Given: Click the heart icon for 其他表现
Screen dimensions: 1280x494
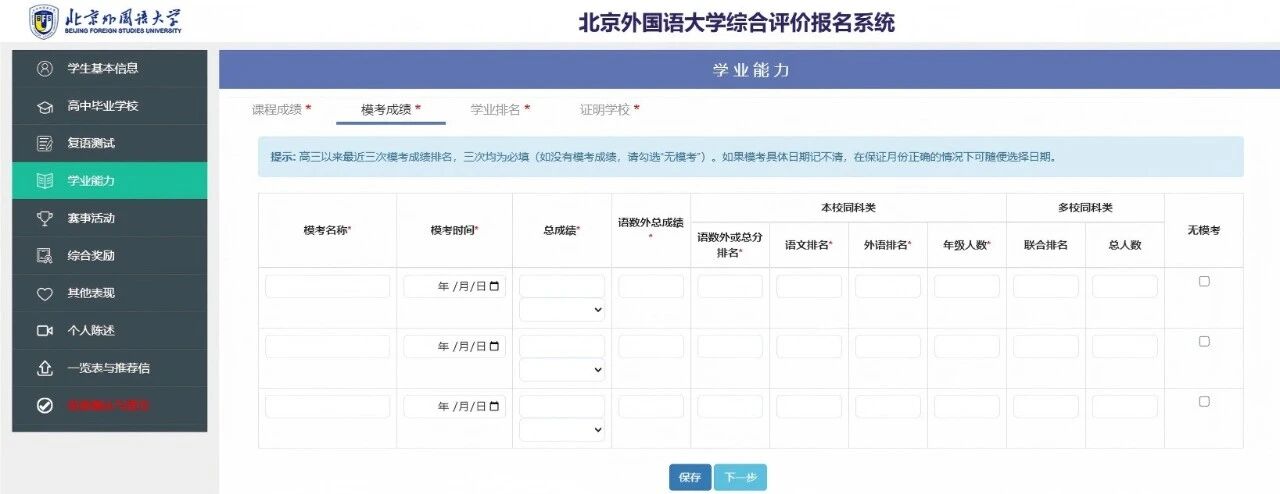Looking at the screenshot, I should point(44,293).
